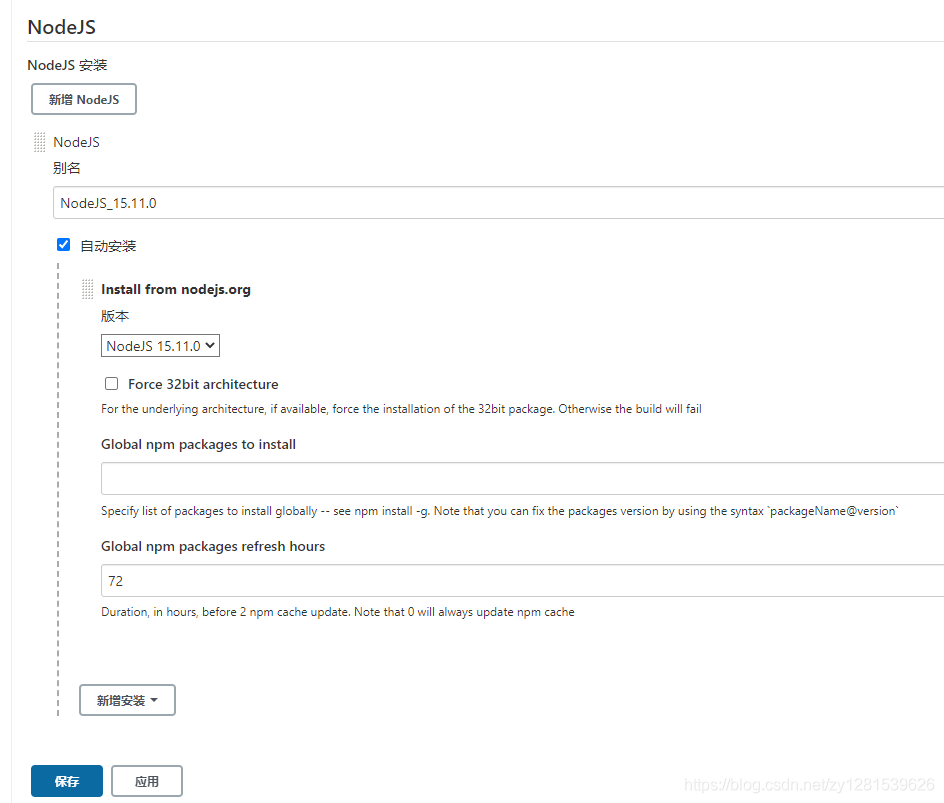944x803 pixels.
Task: Grab the drag handle beside NodeJS entry
Action: 40,142
